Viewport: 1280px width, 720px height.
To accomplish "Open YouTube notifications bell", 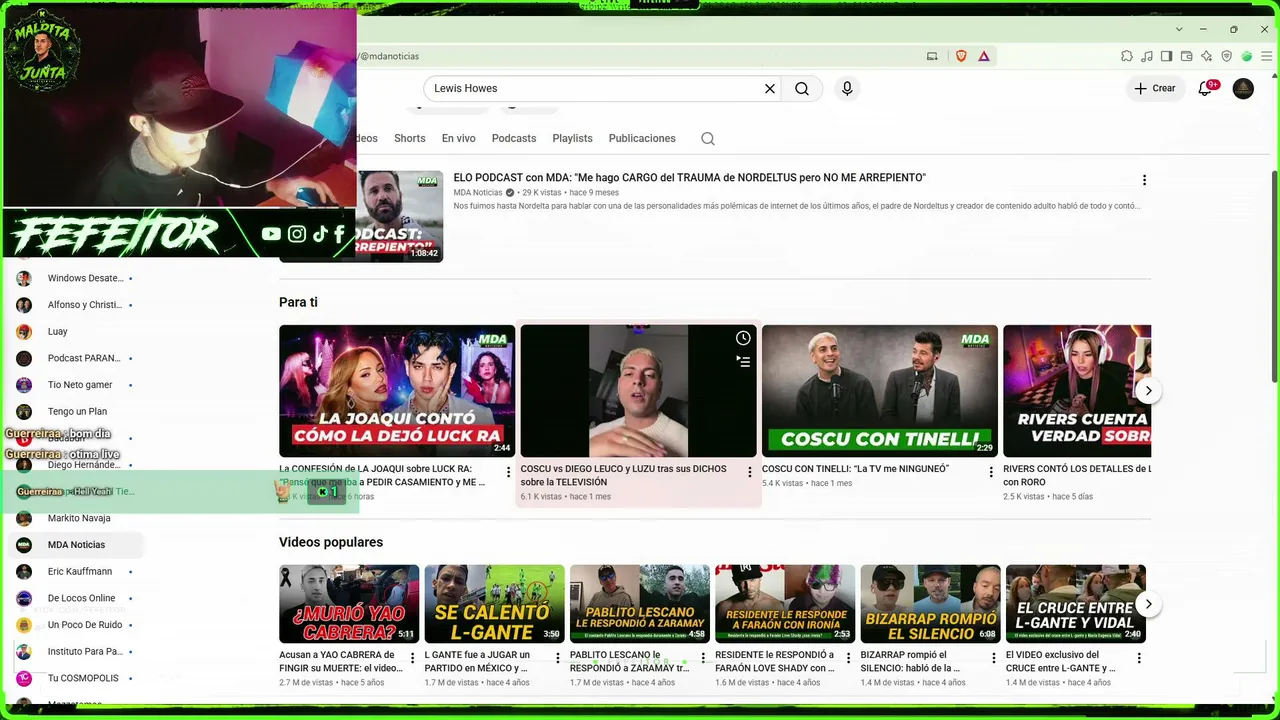I will [1205, 89].
